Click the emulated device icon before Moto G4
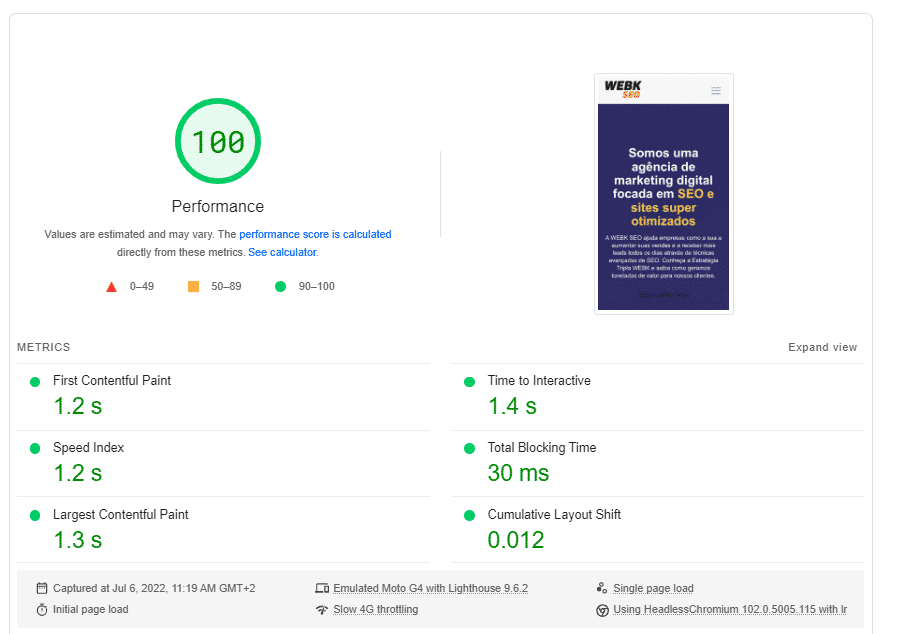 click(x=322, y=588)
